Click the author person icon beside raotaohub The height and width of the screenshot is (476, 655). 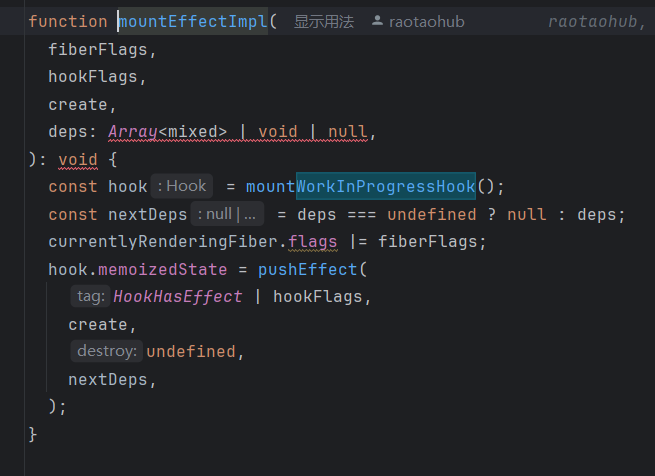[x=377, y=21]
